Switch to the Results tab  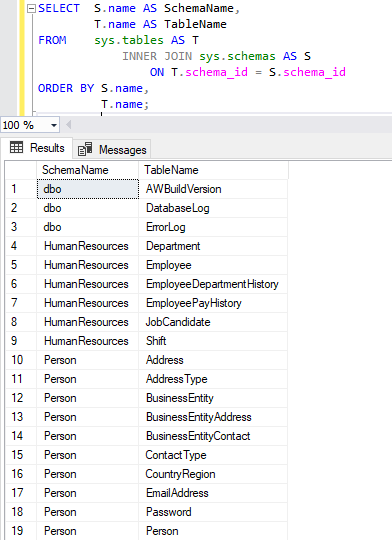click(37, 148)
